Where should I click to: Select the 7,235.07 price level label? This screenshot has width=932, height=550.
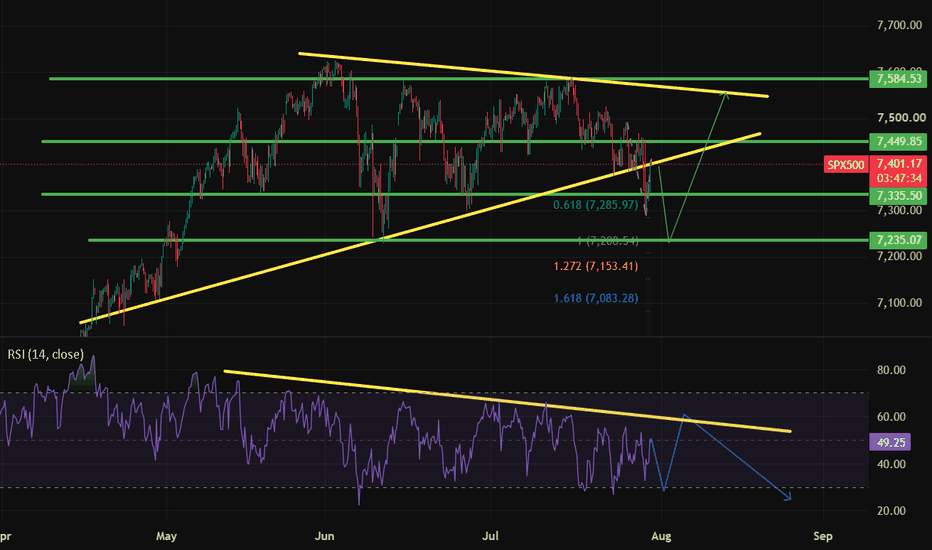[x=898, y=240]
